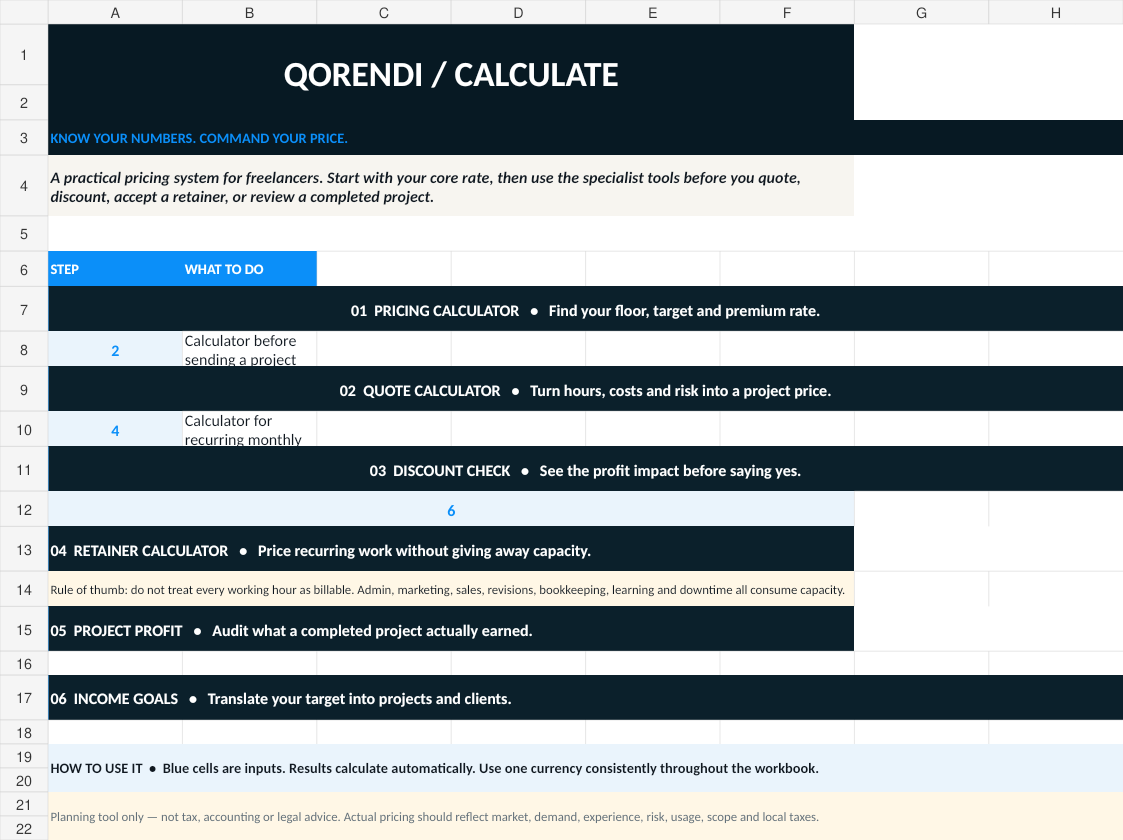Select row 4 header

pyautogui.click(x=24, y=185)
